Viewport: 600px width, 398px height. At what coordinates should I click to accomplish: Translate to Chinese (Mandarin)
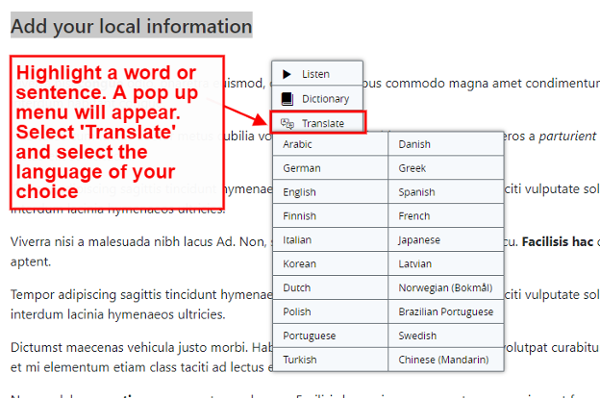pos(446,360)
